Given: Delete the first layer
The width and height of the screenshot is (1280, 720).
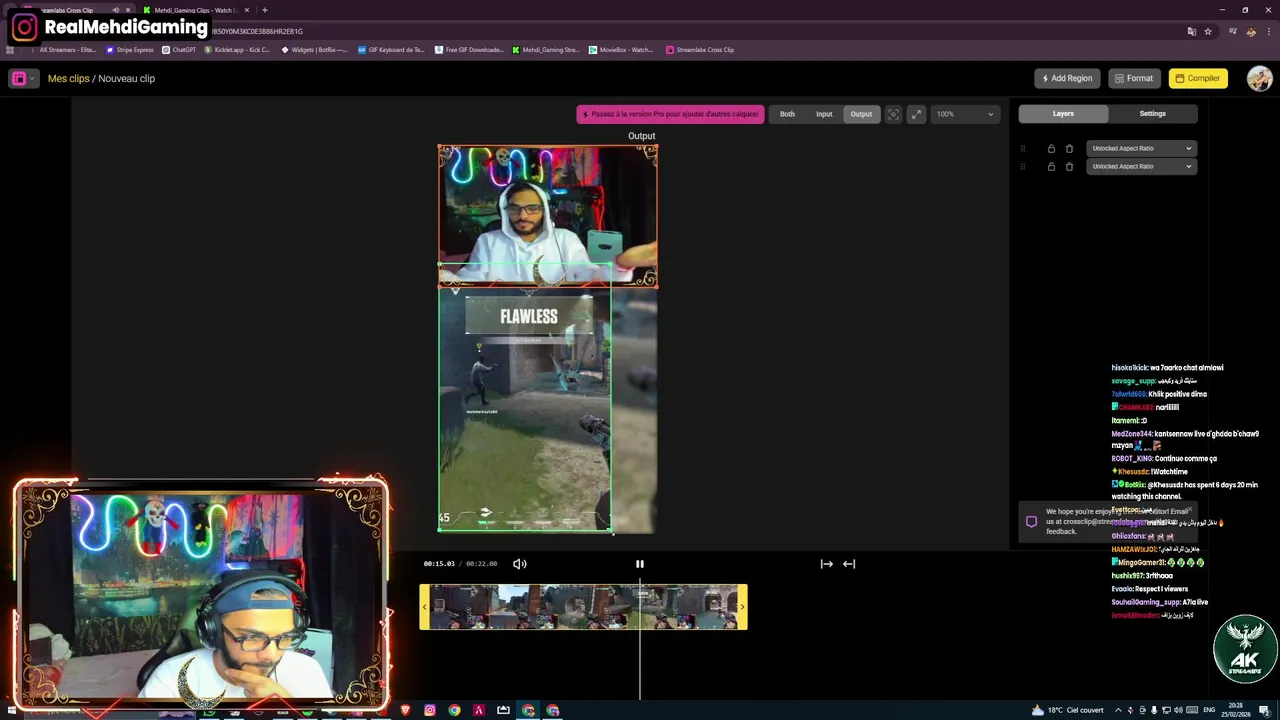Looking at the screenshot, I should pyautogui.click(x=1069, y=148).
